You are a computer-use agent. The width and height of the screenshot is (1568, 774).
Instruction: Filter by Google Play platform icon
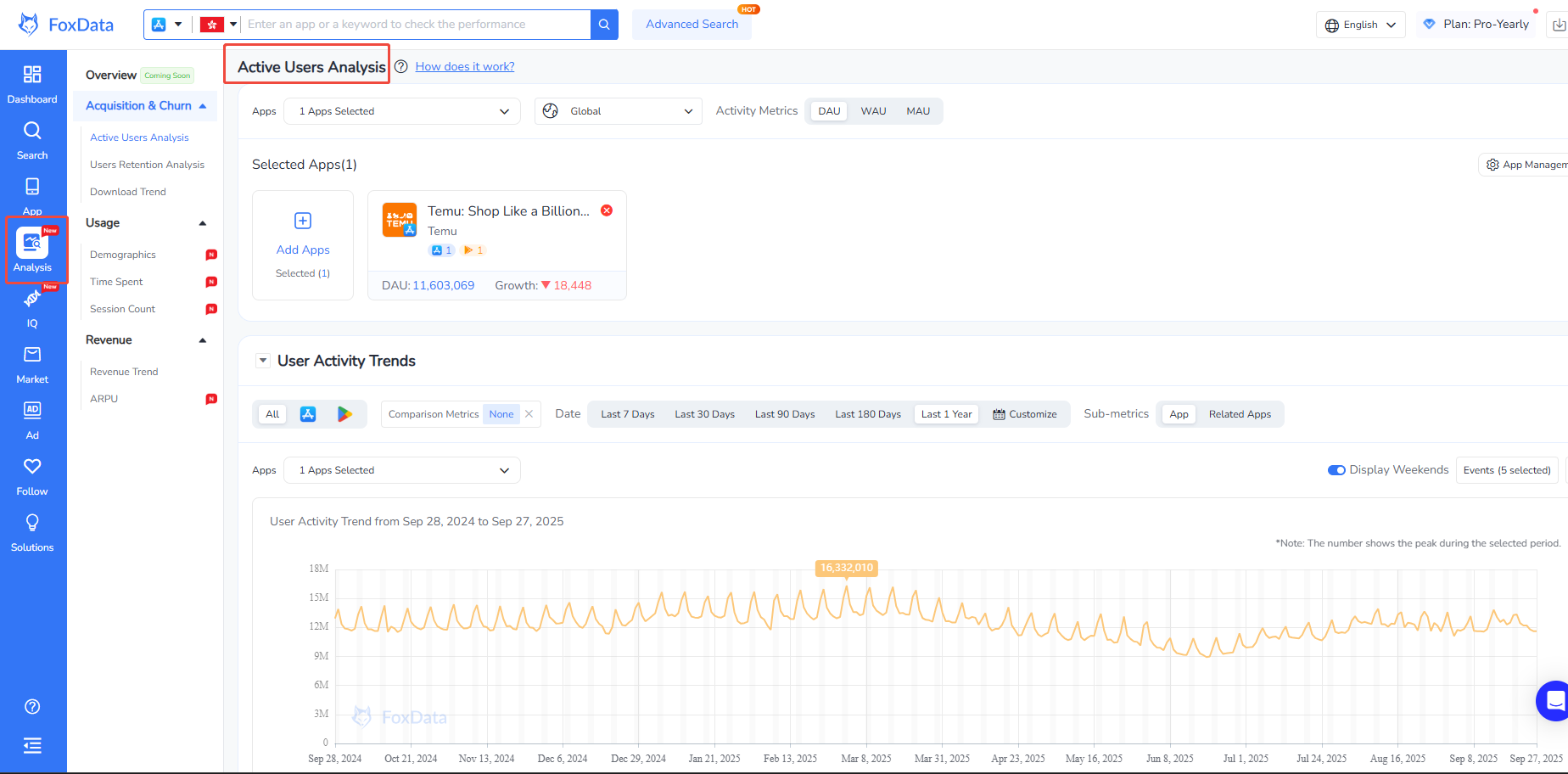coord(344,414)
